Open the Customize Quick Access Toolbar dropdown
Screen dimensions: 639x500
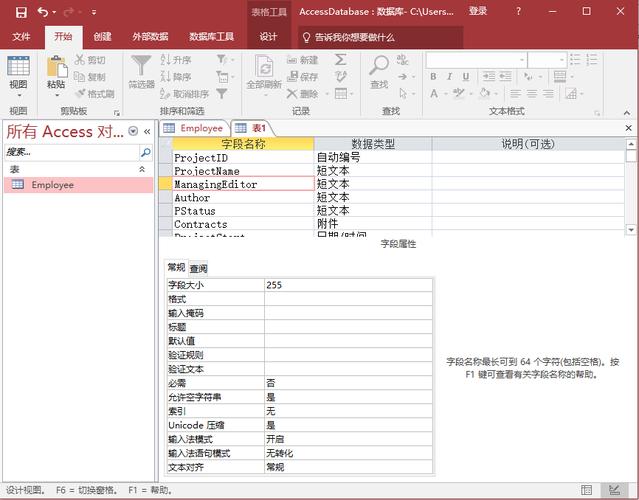point(94,12)
